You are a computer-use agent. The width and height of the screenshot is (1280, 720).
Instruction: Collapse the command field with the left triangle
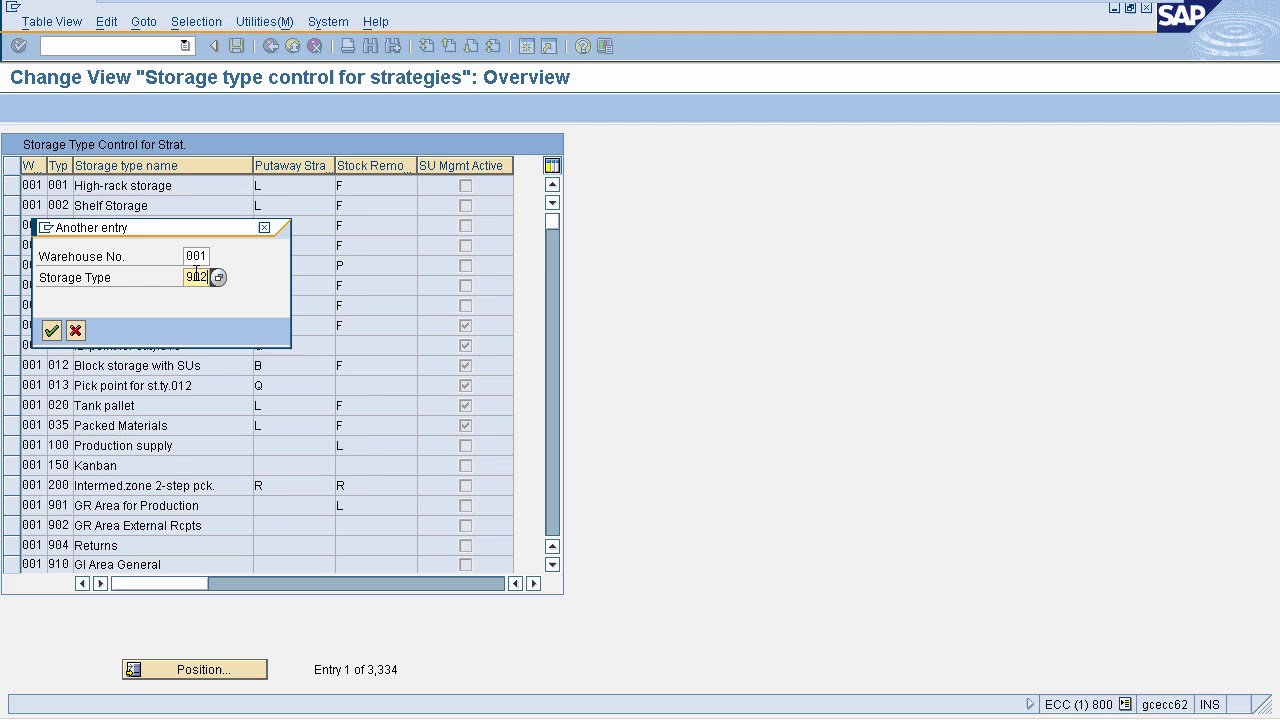tap(214, 46)
